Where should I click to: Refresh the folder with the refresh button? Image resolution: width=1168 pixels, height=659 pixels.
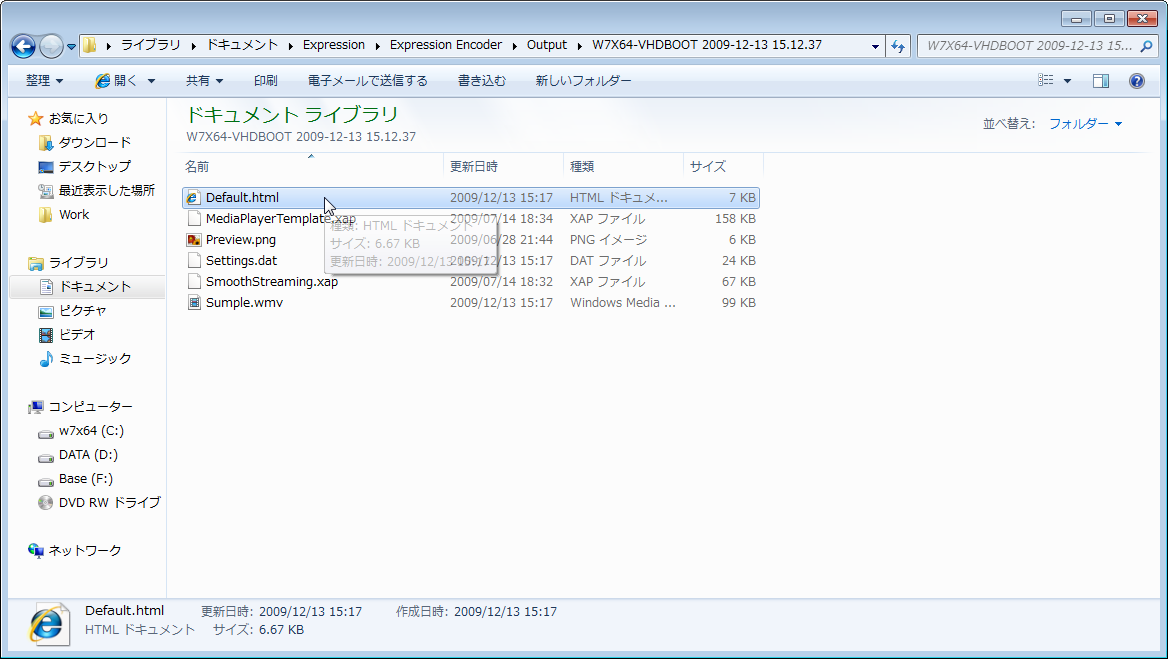898,46
